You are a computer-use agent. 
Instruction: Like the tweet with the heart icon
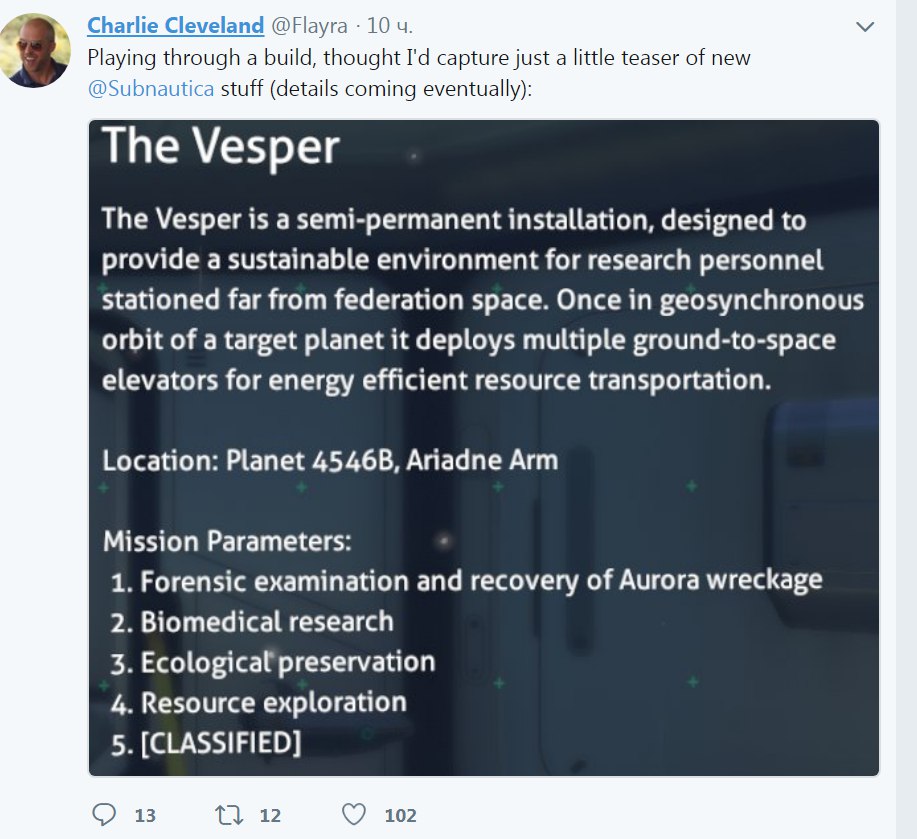click(354, 814)
